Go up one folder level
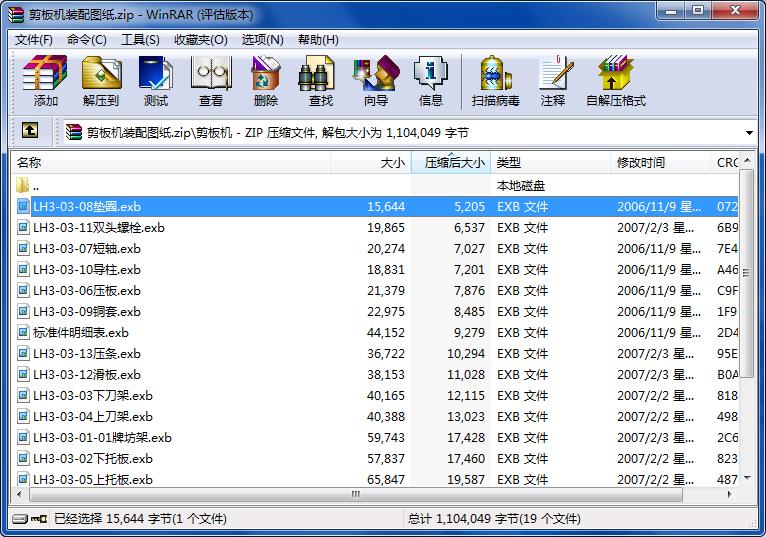 point(30,130)
